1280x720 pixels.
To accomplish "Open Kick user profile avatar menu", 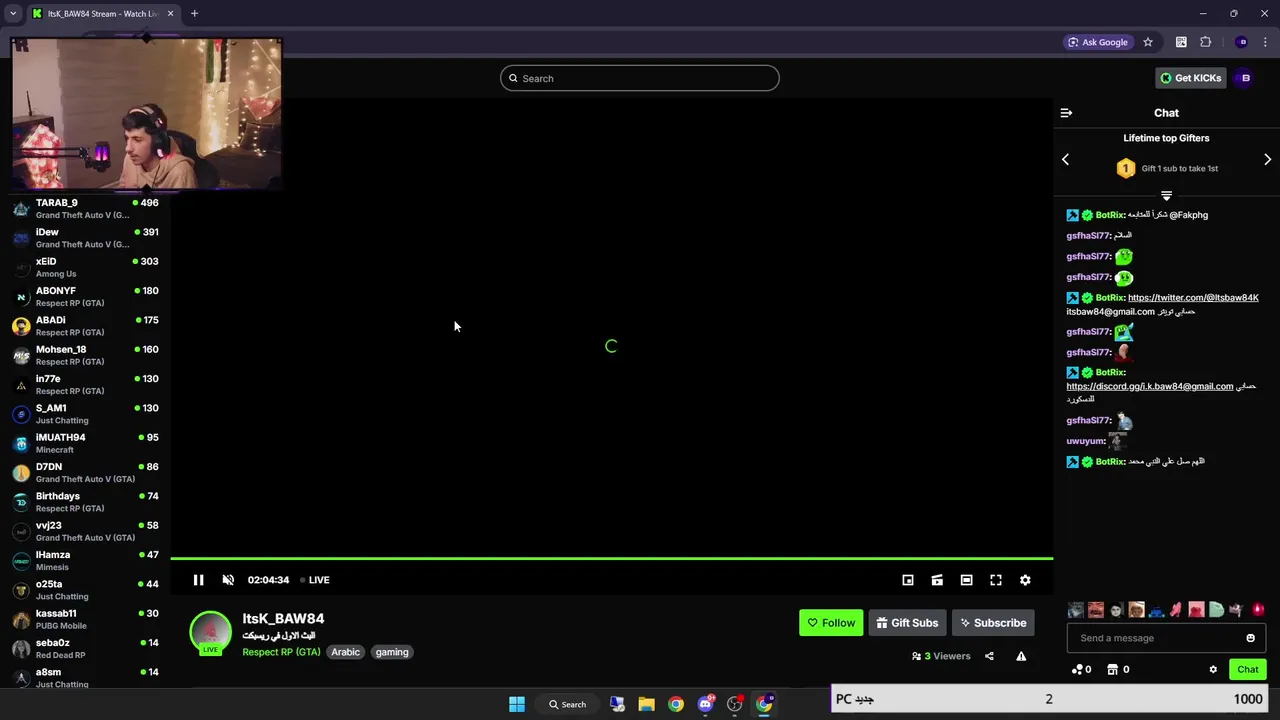I will 1245,78.
